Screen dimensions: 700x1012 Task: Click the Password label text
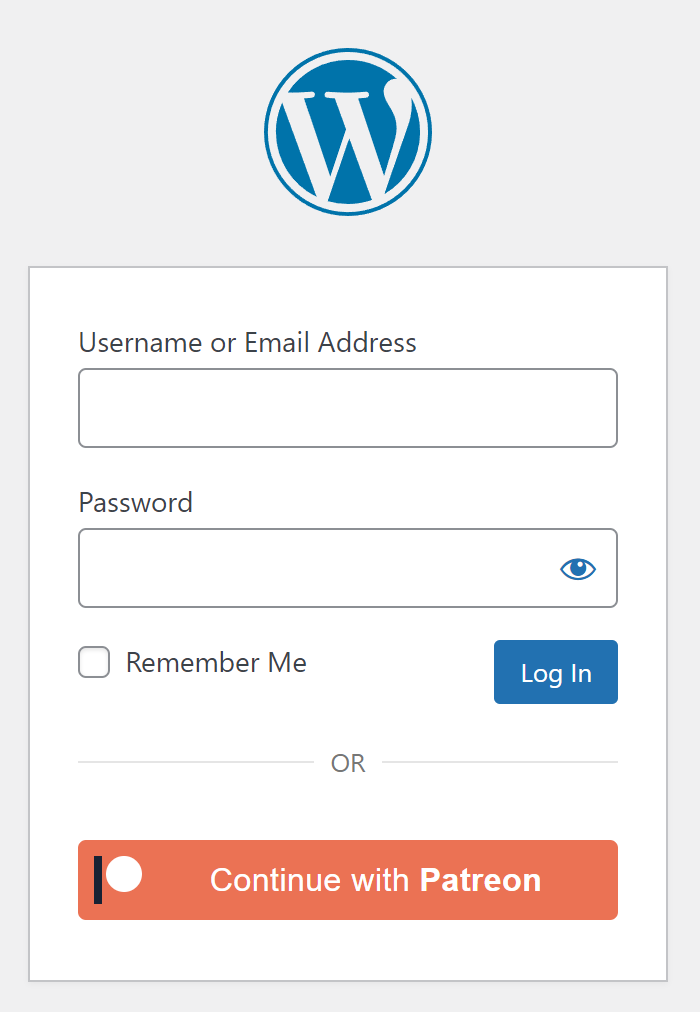coord(136,502)
